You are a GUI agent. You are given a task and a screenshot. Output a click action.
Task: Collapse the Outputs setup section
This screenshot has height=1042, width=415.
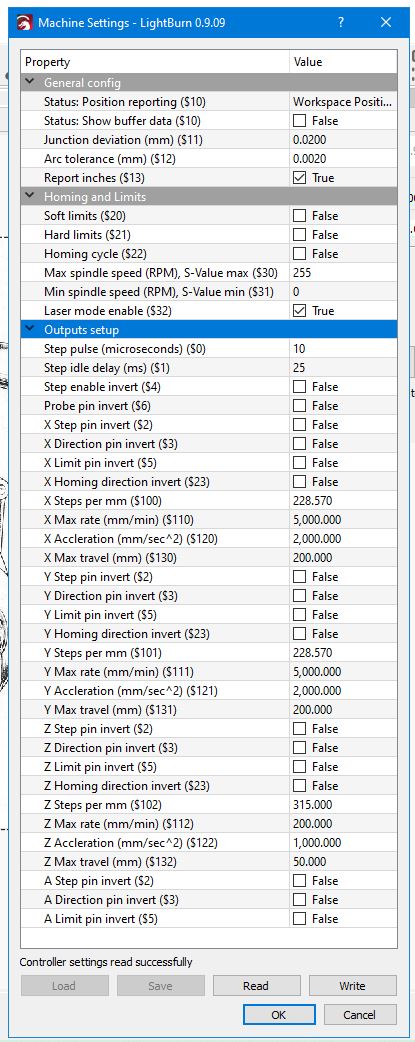click(x=30, y=330)
